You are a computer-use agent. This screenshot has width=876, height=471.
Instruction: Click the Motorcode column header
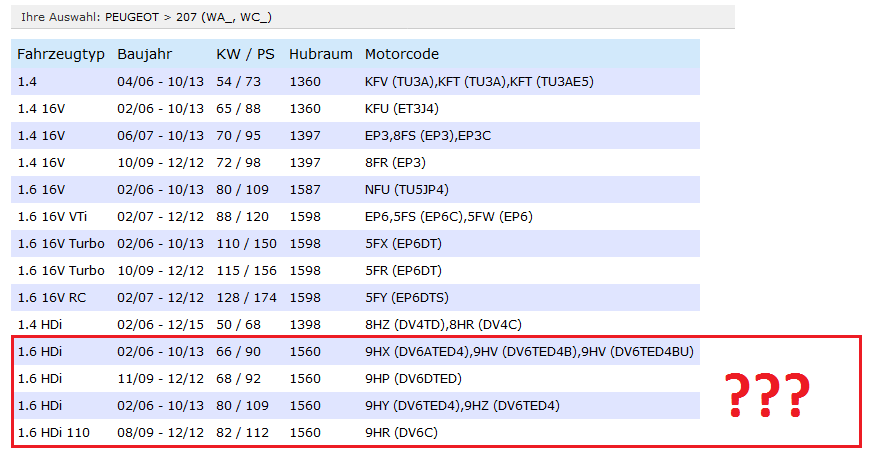[x=402, y=54]
